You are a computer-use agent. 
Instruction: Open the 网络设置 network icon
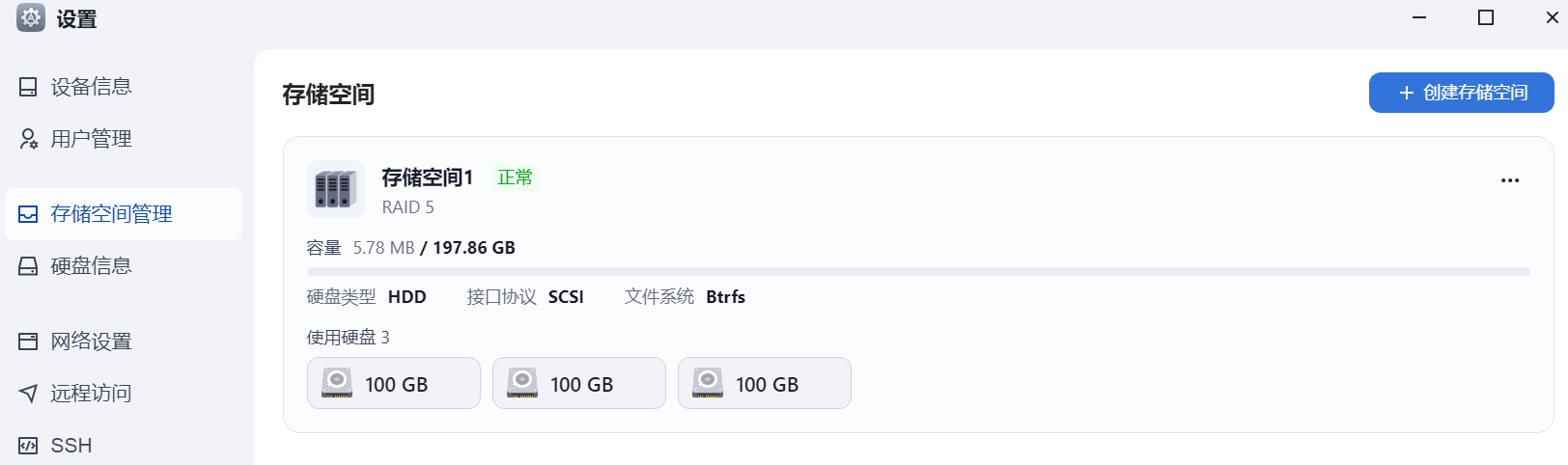pyautogui.click(x=28, y=342)
